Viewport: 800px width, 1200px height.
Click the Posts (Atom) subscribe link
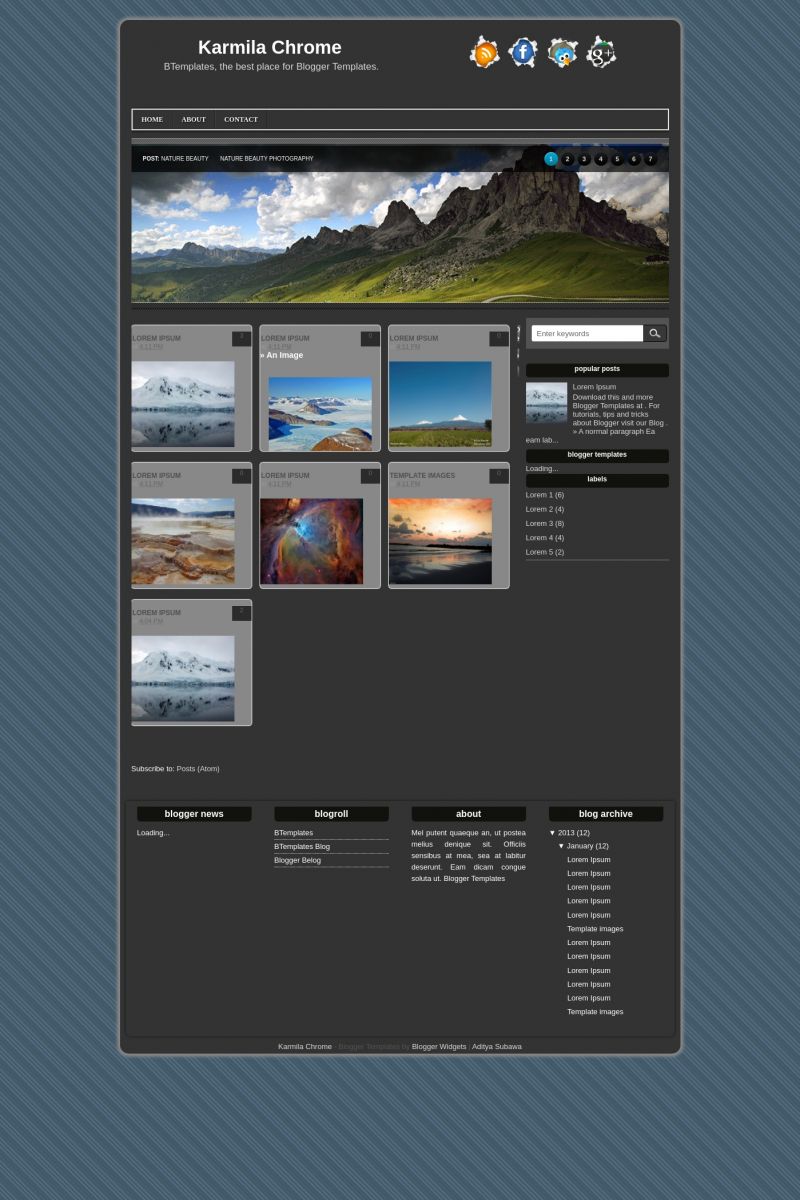pyautogui.click(x=198, y=769)
